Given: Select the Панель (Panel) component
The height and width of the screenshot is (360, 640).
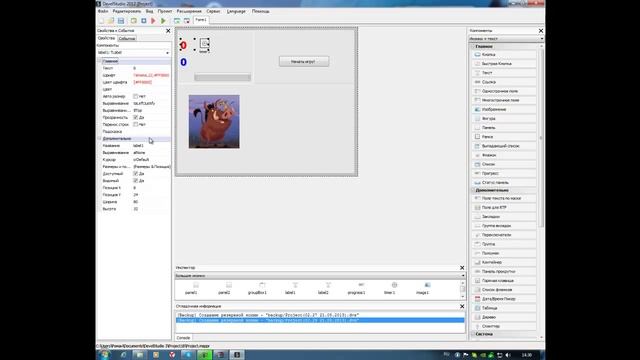Looking at the screenshot, I should click(x=504, y=127).
